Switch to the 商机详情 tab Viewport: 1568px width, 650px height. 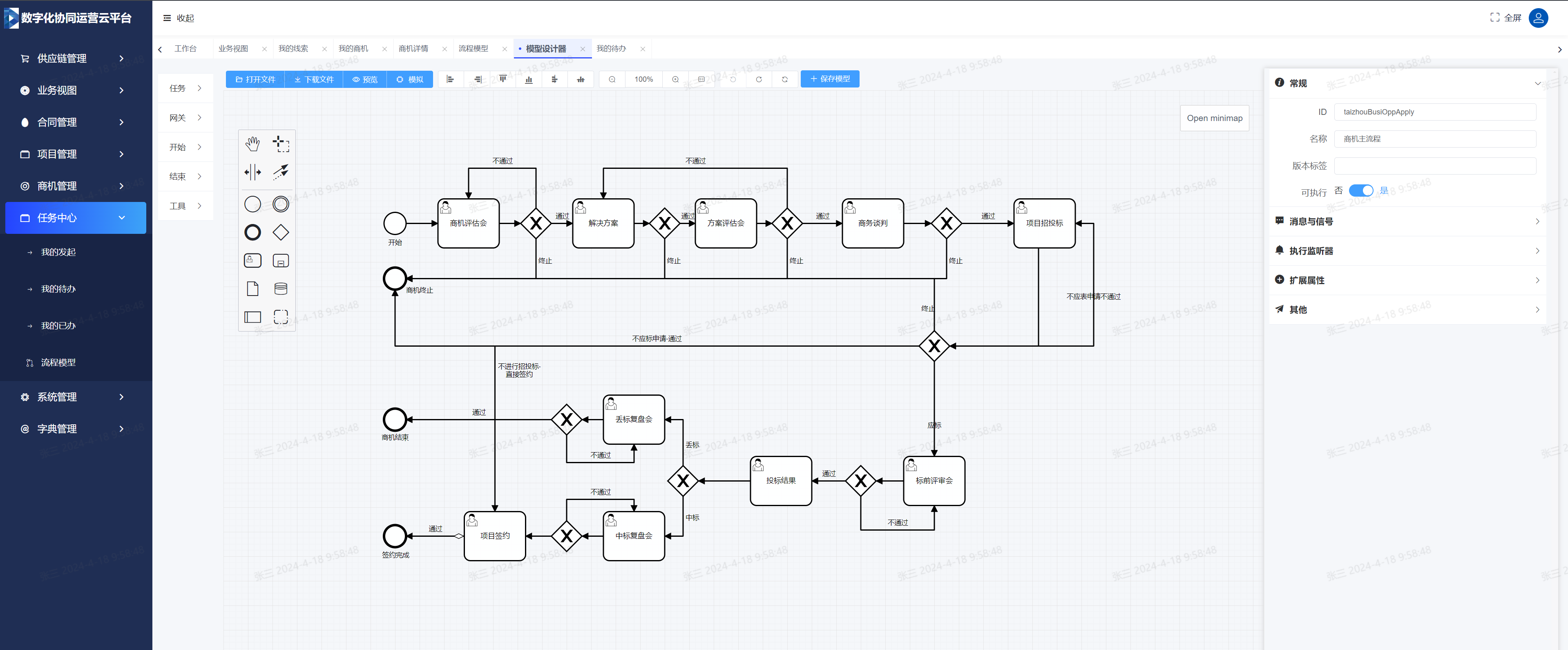pyautogui.click(x=413, y=49)
